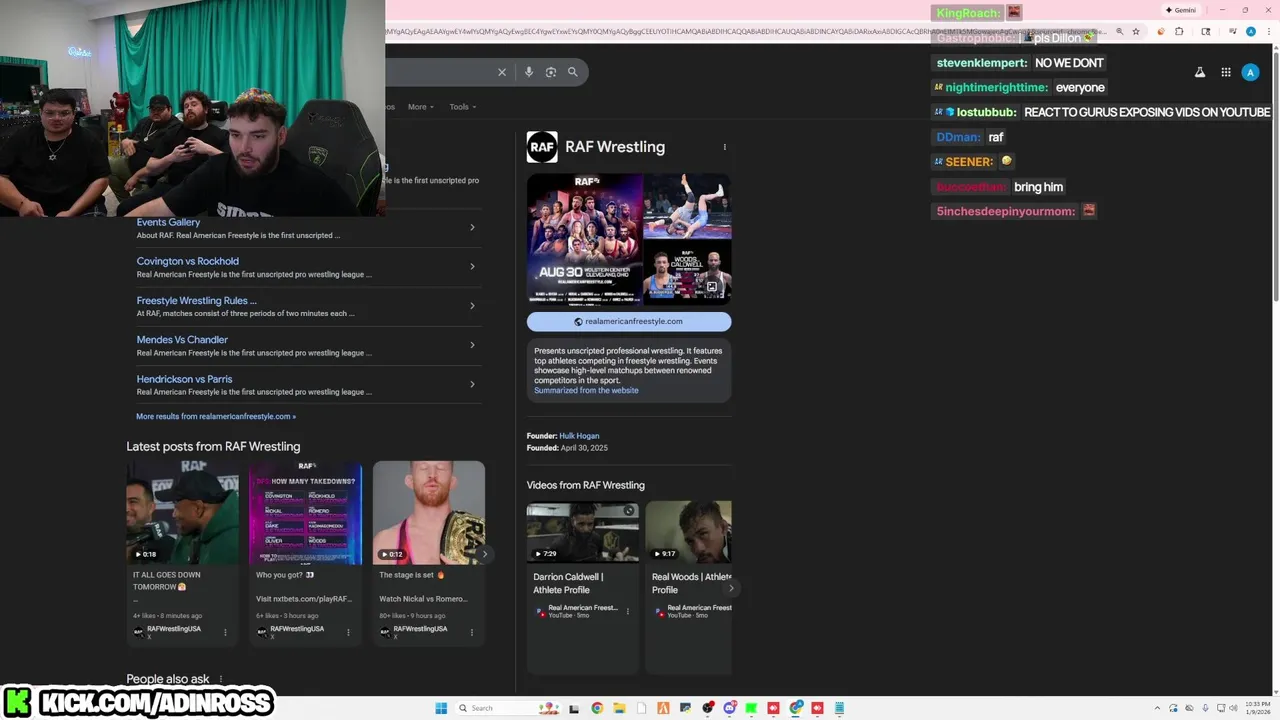The height and width of the screenshot is (720, 1280).
Task: Submit search with the magnifier icon
Action: click(573, 72)
